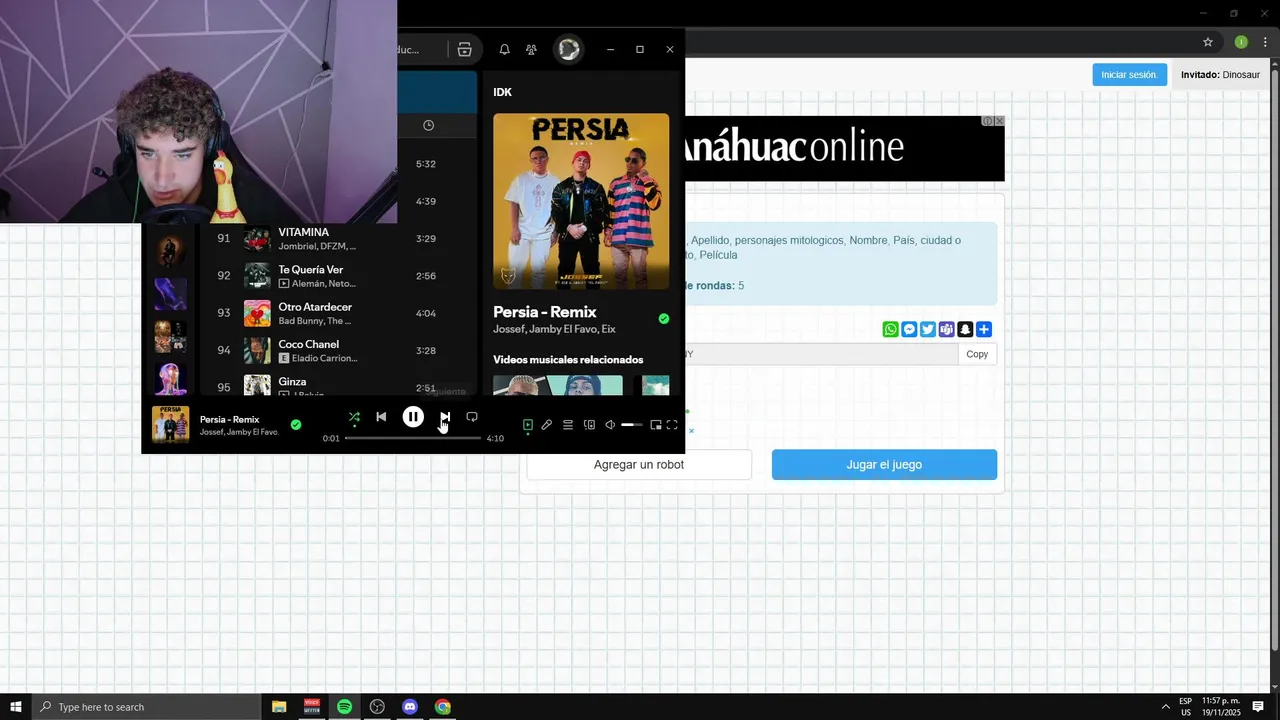Click Iniciar sesión button
The height and width of the screenshot is (720, 1280).
[1129, 75]
